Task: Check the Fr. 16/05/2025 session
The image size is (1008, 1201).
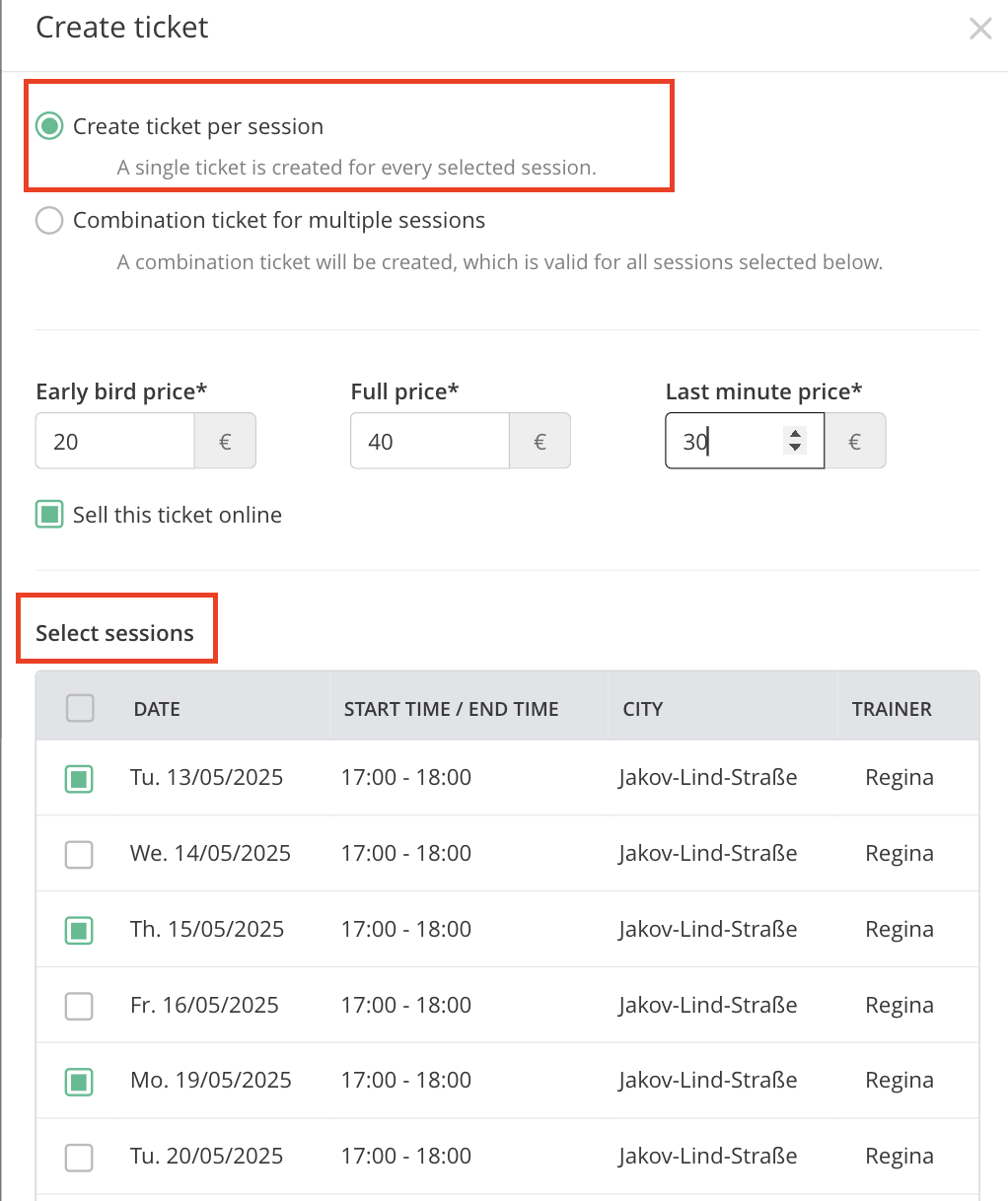Action: point(79,1006)
